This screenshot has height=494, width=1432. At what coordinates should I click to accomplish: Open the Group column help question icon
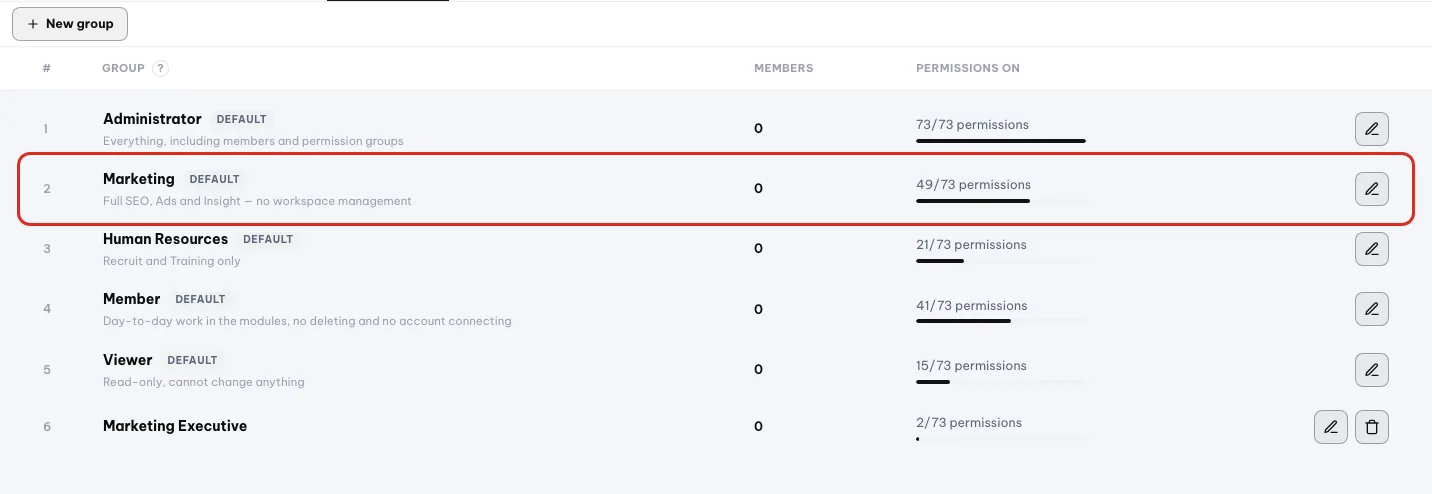tap(160, 68)
